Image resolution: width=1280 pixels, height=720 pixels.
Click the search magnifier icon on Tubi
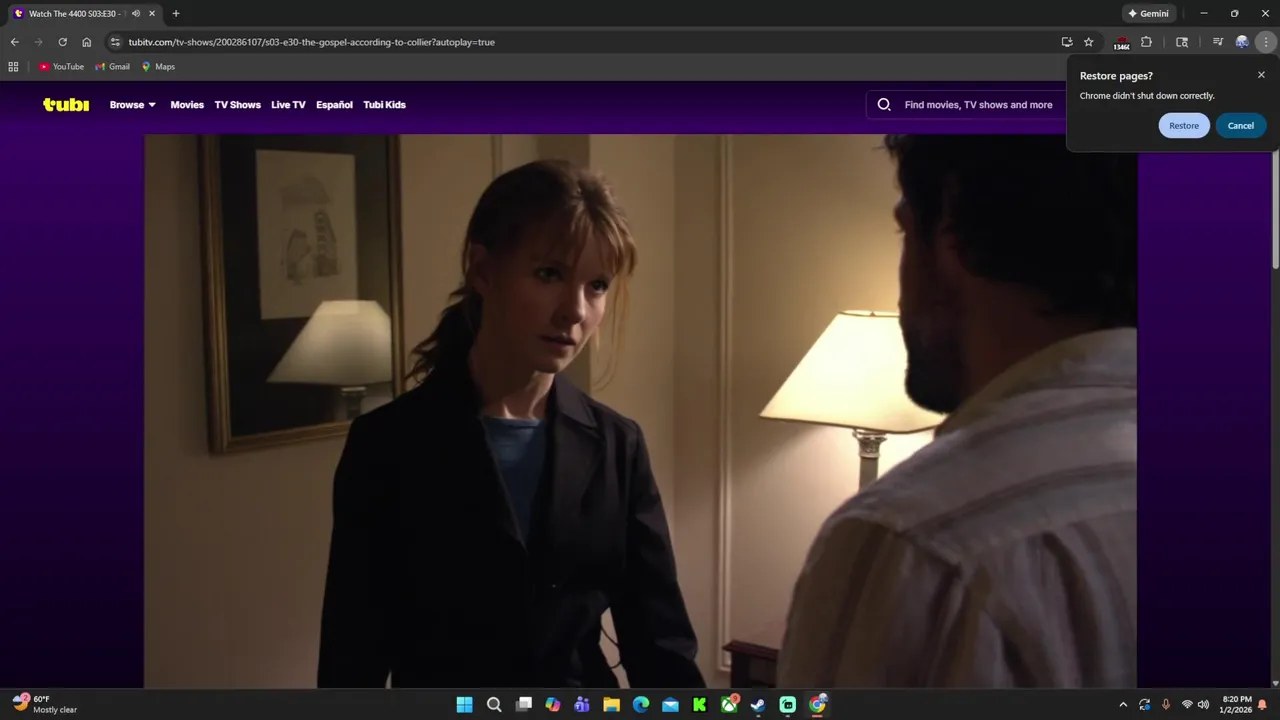884,104
